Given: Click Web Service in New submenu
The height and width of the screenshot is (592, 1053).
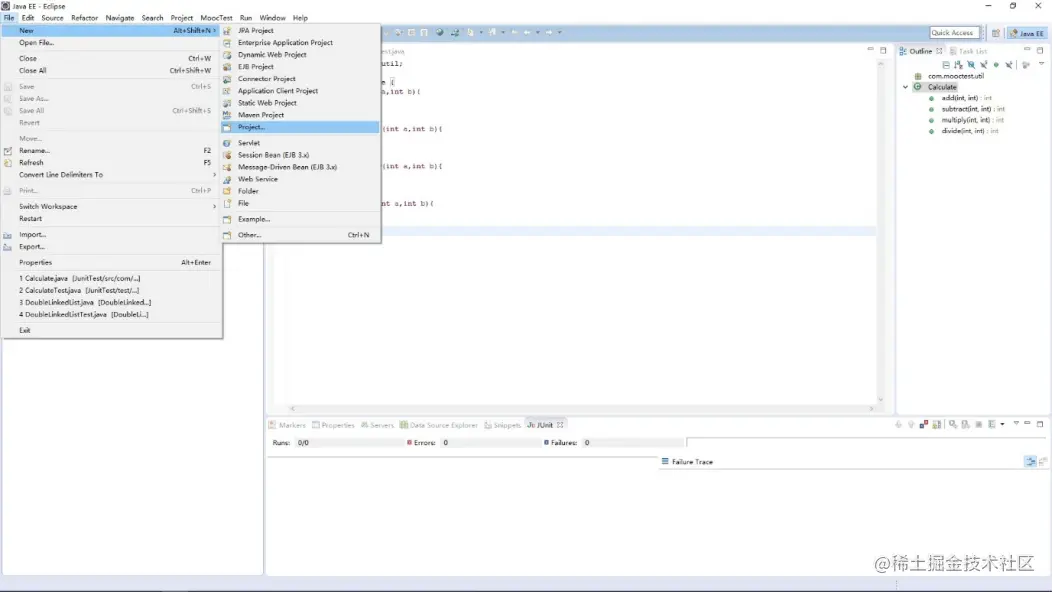Looking at the screenshot, I should pyautogui.click(x=301, y=179).
